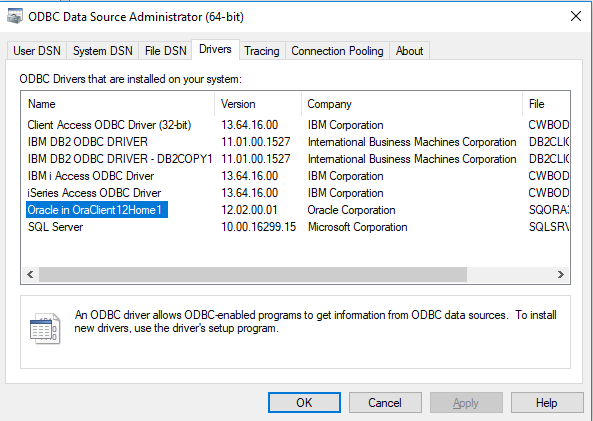Click the SQLSRV file cell
This screenshot has height=421, width=593.
(x=549, y=227)
